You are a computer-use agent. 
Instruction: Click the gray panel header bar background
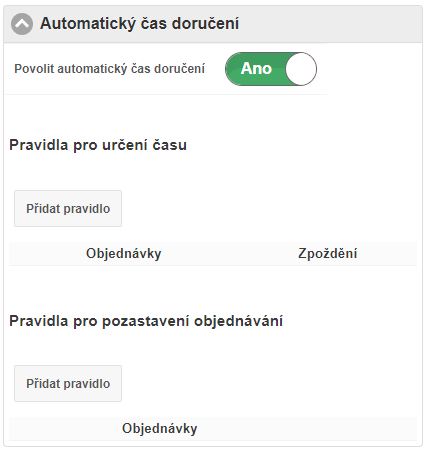click(x=330, y=24)
